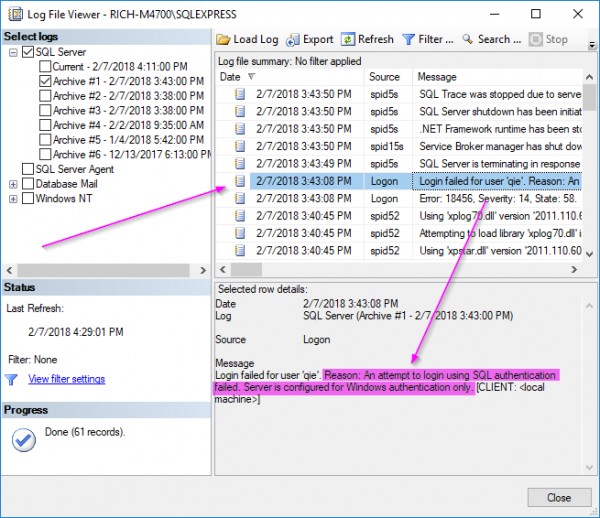Enable the SQL Server Agent checkbox

tap(27, 169)
